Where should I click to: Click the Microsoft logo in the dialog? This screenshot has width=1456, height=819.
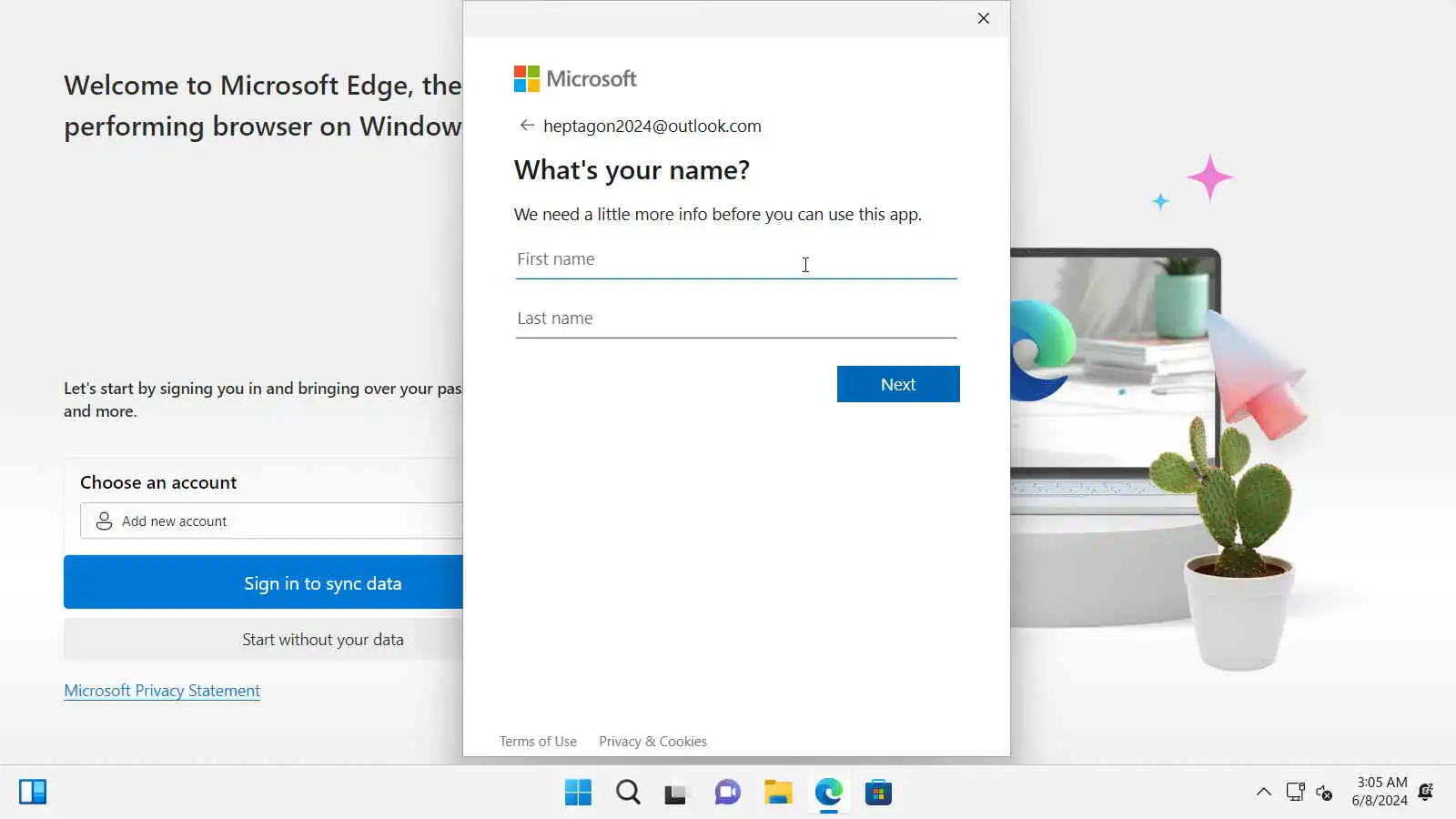click(575, 79)
